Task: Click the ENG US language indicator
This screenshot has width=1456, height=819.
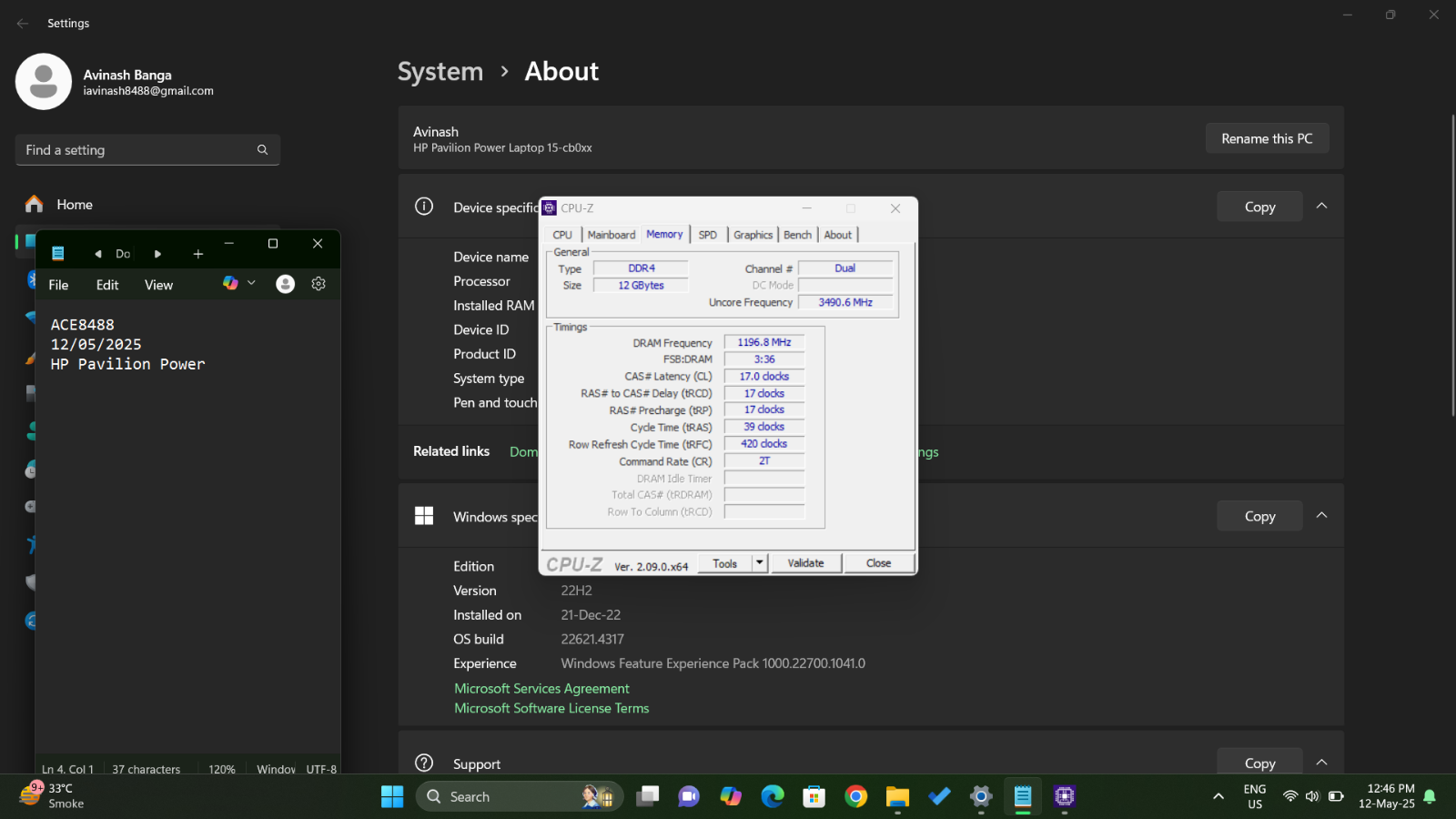Action: pos(1255,796)
